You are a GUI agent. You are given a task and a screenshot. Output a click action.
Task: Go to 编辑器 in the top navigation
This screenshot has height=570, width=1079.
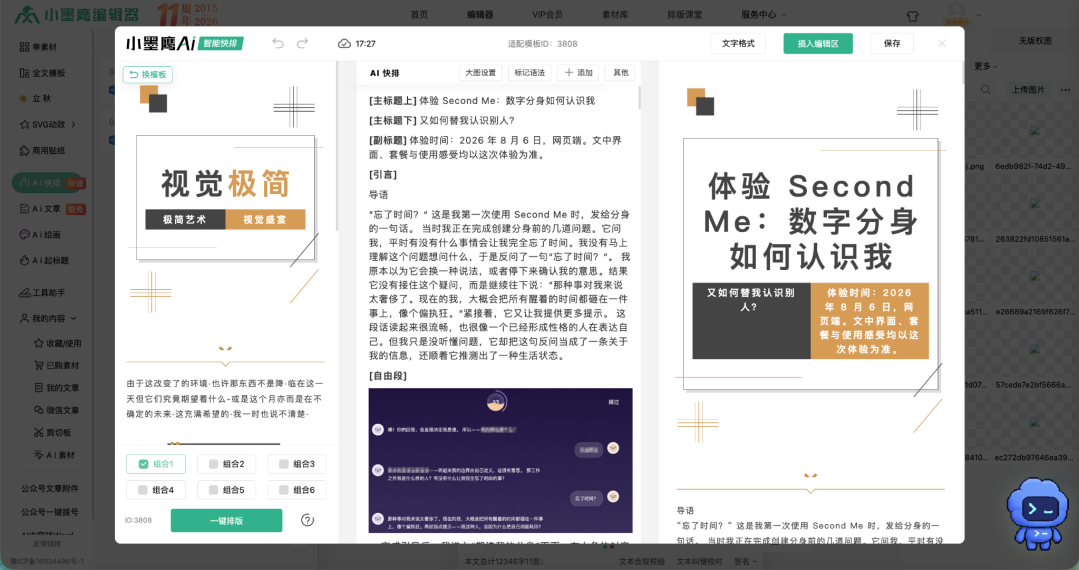tap(480, 14)
